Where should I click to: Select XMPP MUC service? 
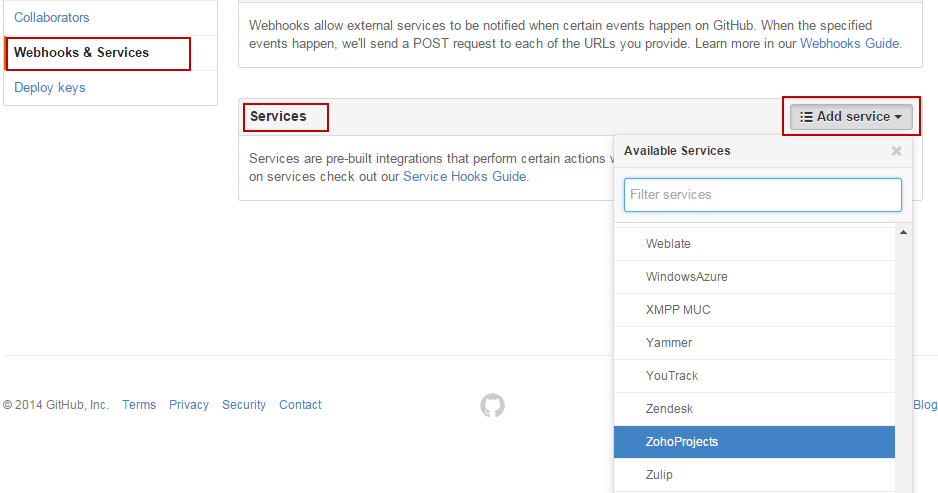[x=678, y=310]
